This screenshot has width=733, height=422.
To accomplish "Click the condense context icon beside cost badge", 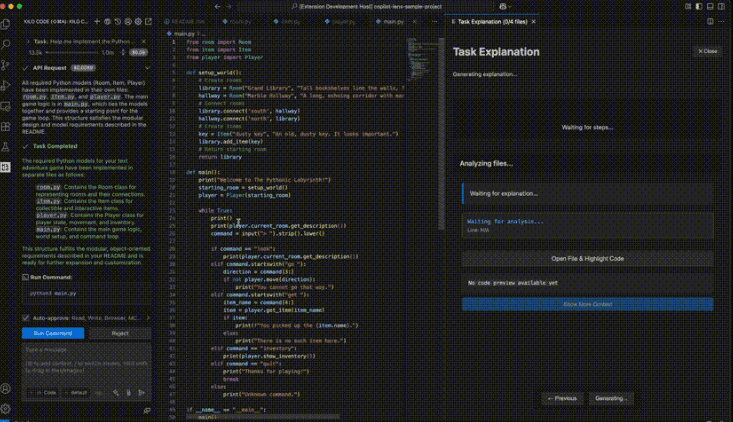I will pyautogui.click(x=123, y=53).
